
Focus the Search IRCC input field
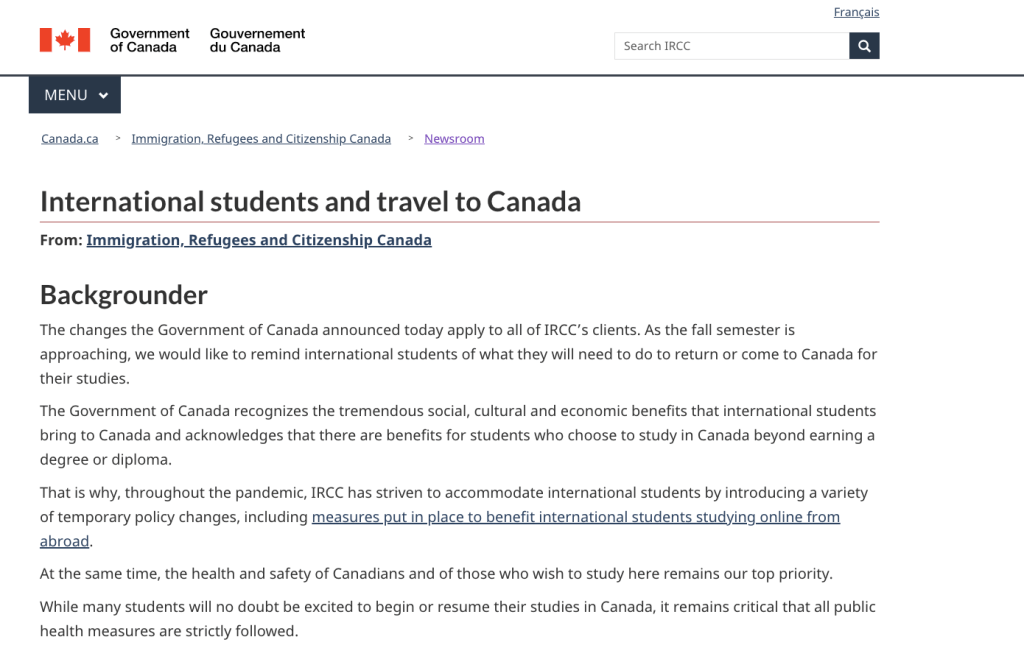tap(731, 46)
